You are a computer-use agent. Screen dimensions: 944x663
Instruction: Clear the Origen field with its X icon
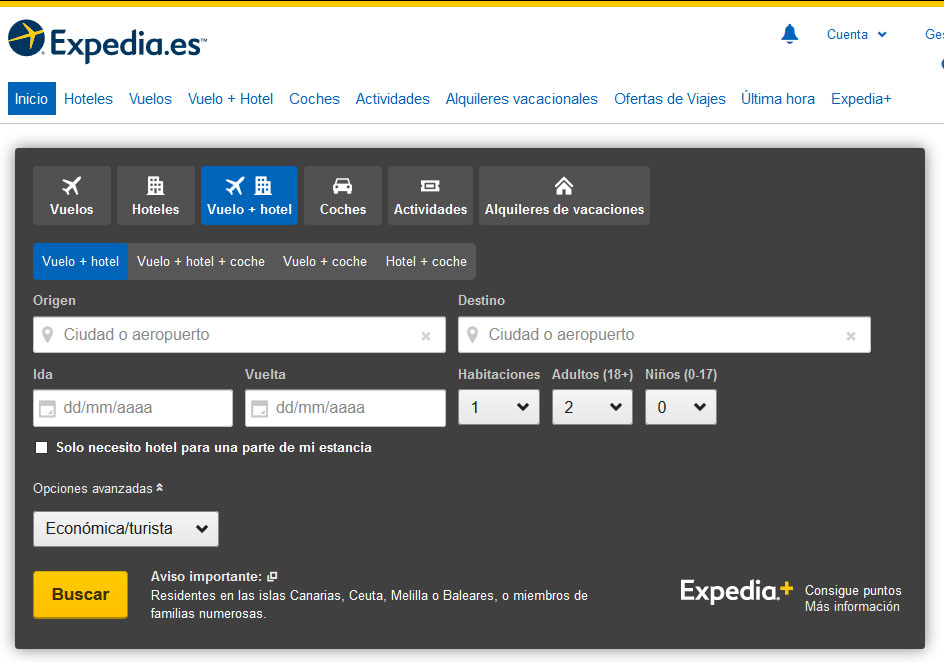coord(426,336)
